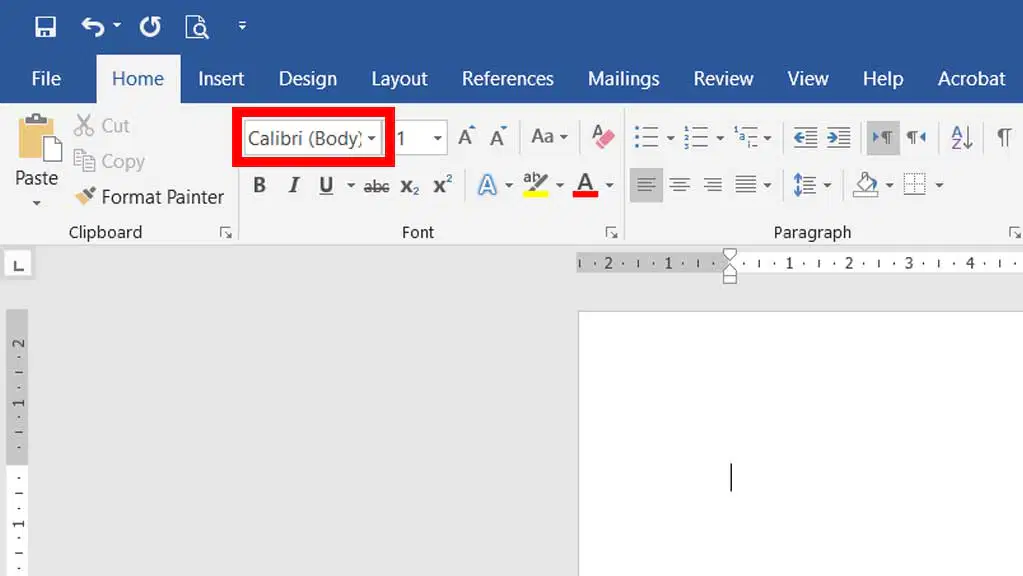Toggle Underline formatting
This screenshot has width=1023, height=576.
click(x=326, y=185)
